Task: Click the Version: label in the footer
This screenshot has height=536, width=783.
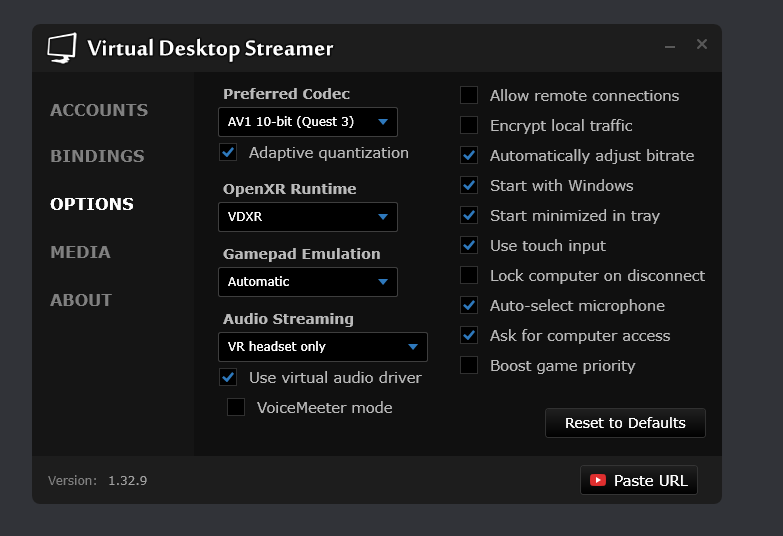Action: coord(72,481)
